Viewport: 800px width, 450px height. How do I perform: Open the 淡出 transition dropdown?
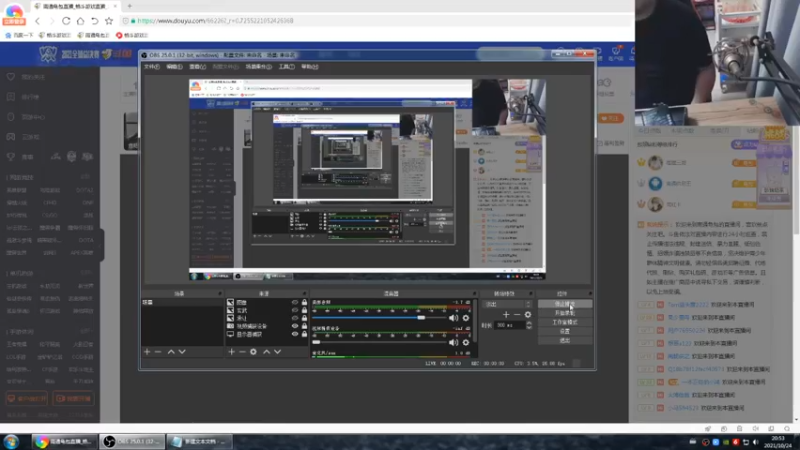tap(508, 304)
